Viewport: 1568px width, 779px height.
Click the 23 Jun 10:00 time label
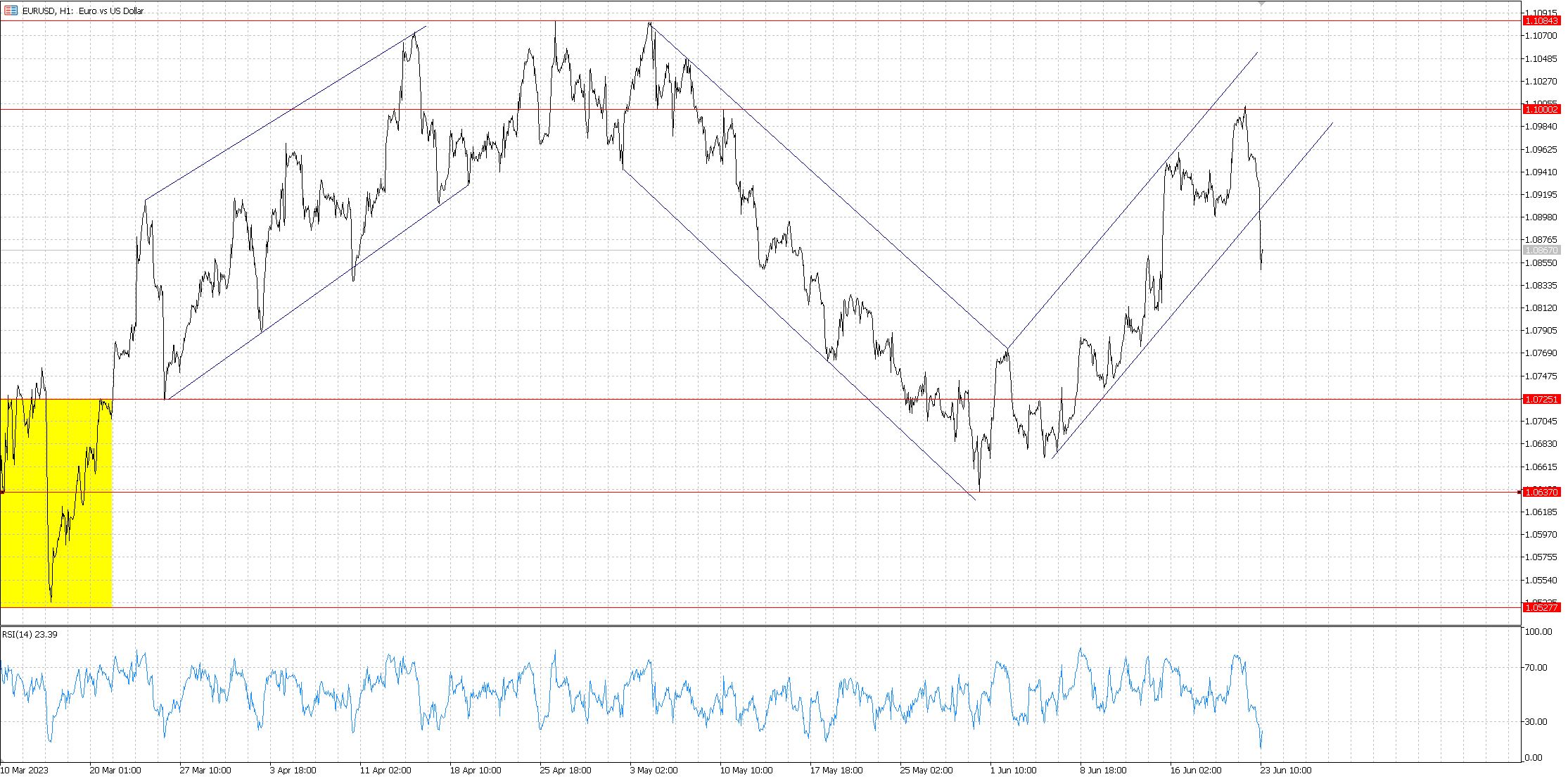click(1285, 770)
